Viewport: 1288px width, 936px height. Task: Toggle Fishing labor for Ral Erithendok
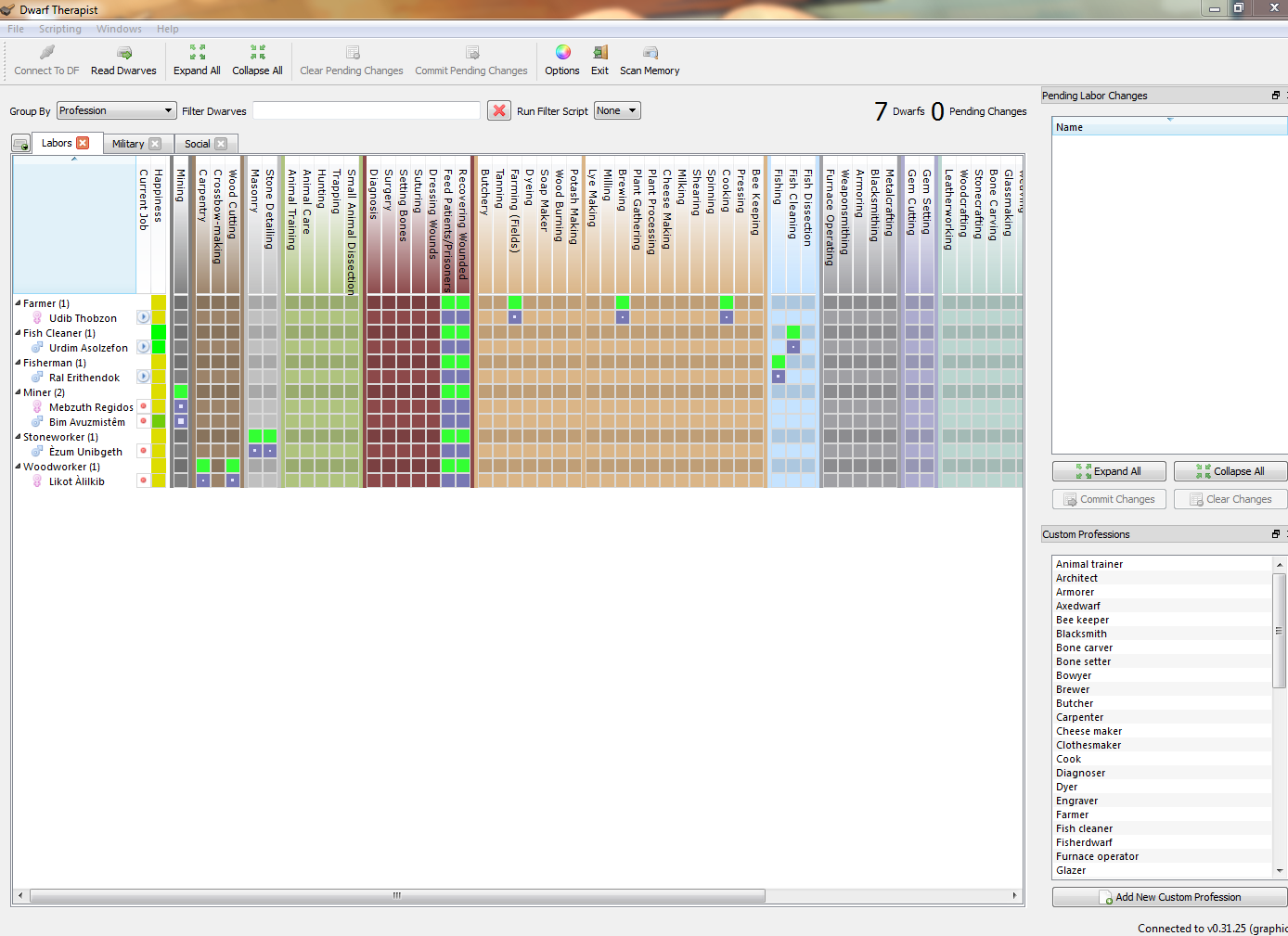[779, 377]
